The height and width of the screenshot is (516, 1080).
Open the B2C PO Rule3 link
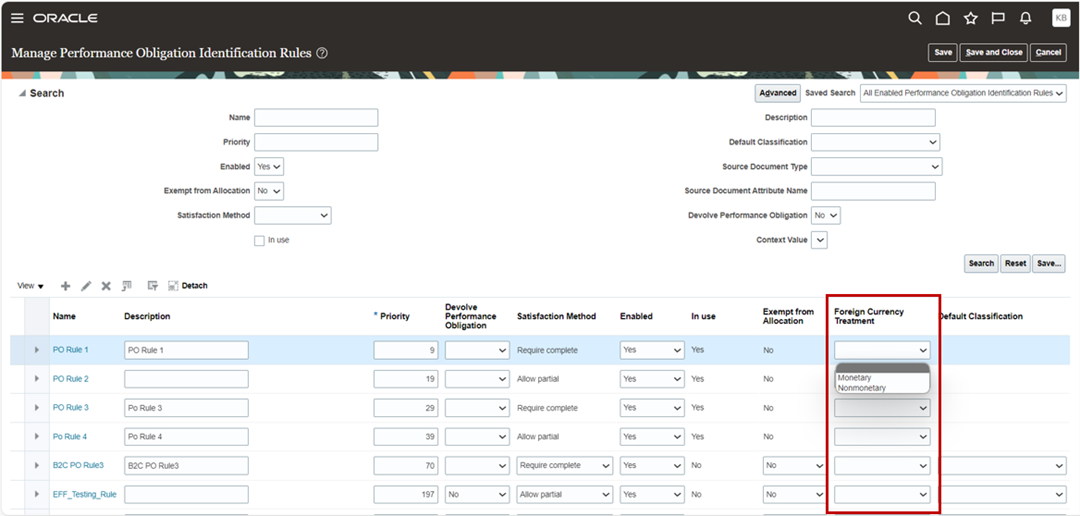point(78,466)
